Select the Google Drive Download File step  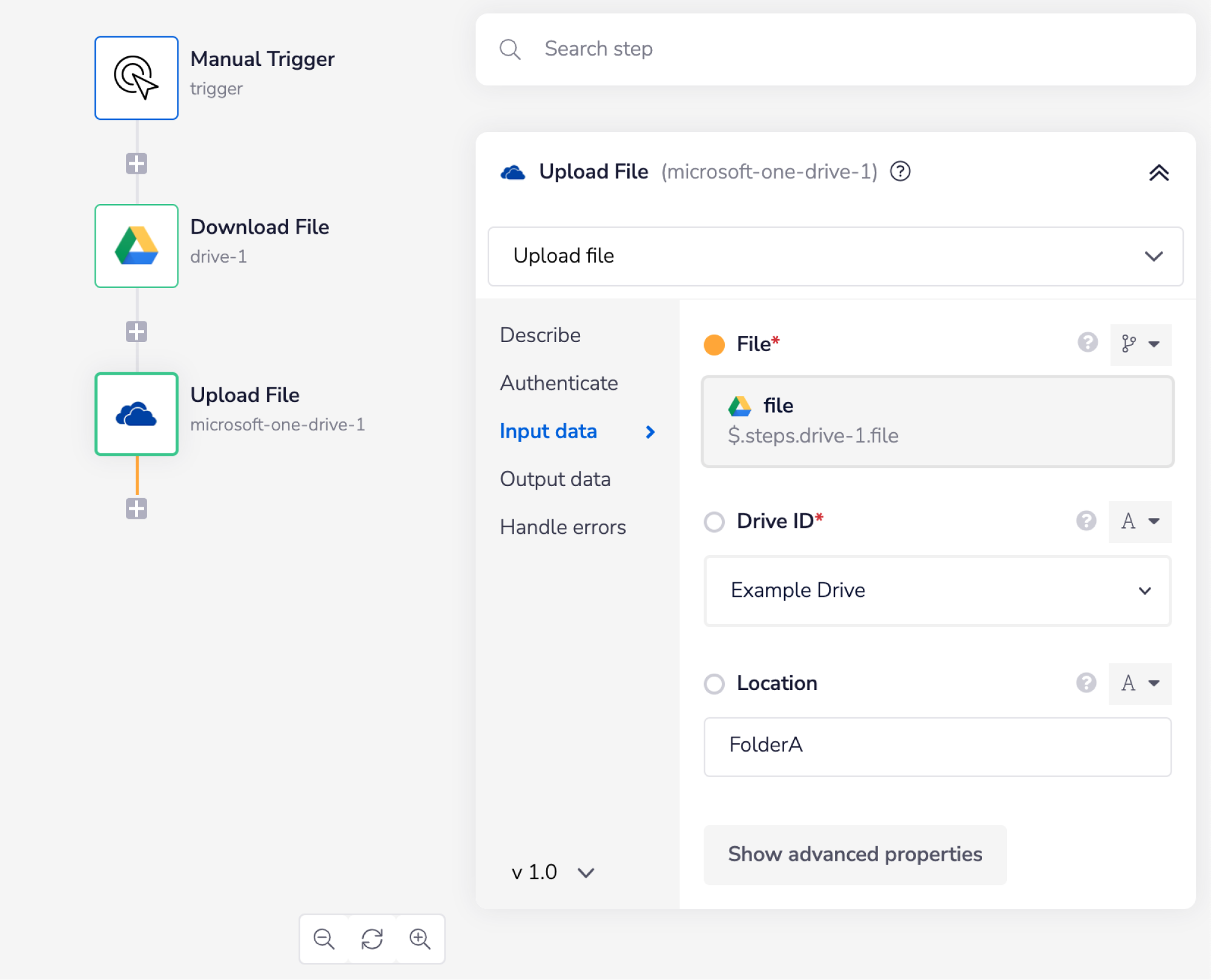[136, 246]
